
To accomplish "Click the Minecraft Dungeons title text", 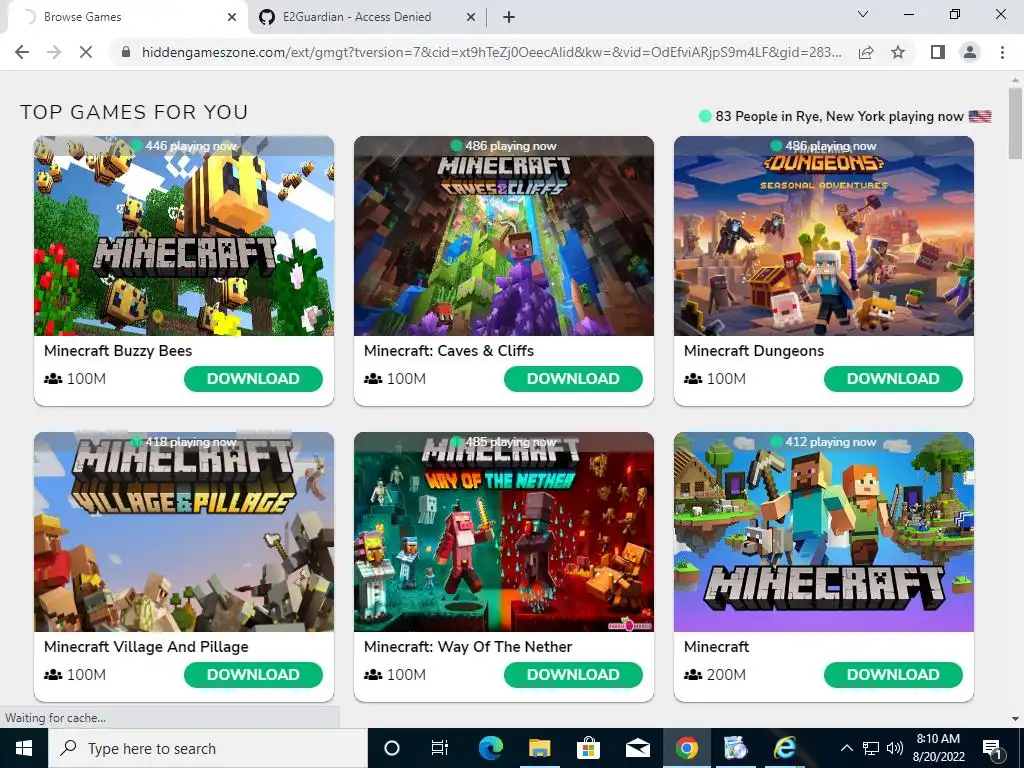I will click(754, 351).
